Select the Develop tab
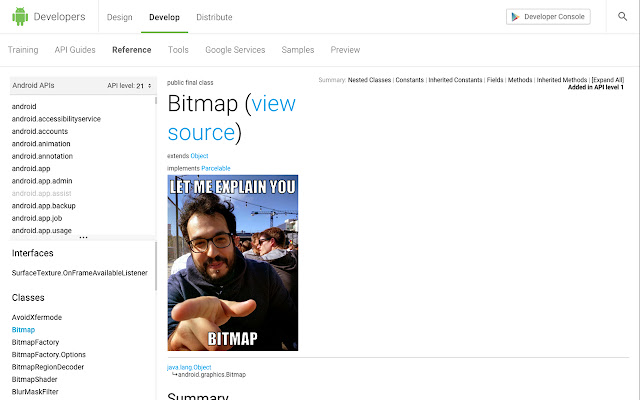This screenshot has height=400, width=640. (164, 17)
